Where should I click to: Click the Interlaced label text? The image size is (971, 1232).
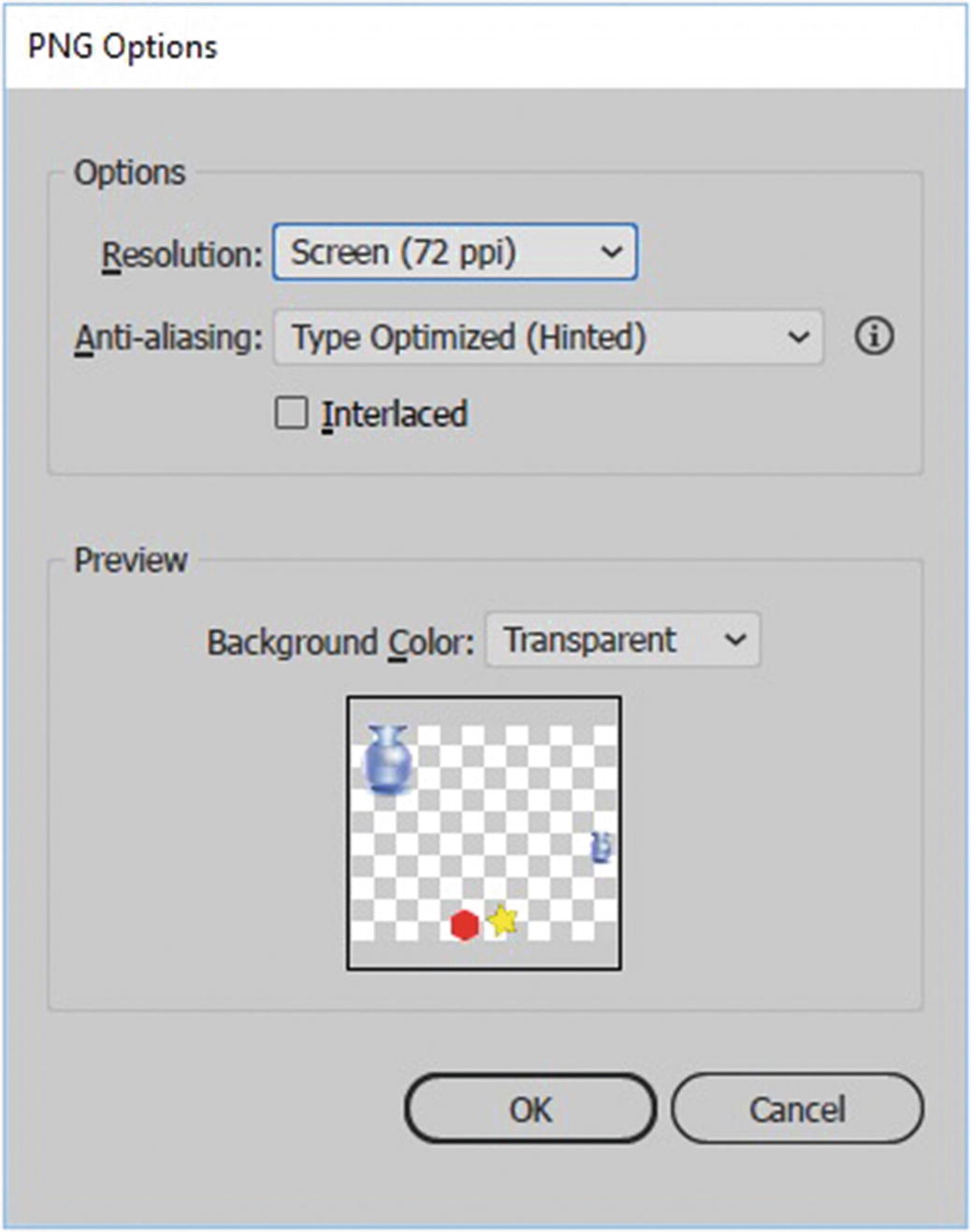coord(395,413)
